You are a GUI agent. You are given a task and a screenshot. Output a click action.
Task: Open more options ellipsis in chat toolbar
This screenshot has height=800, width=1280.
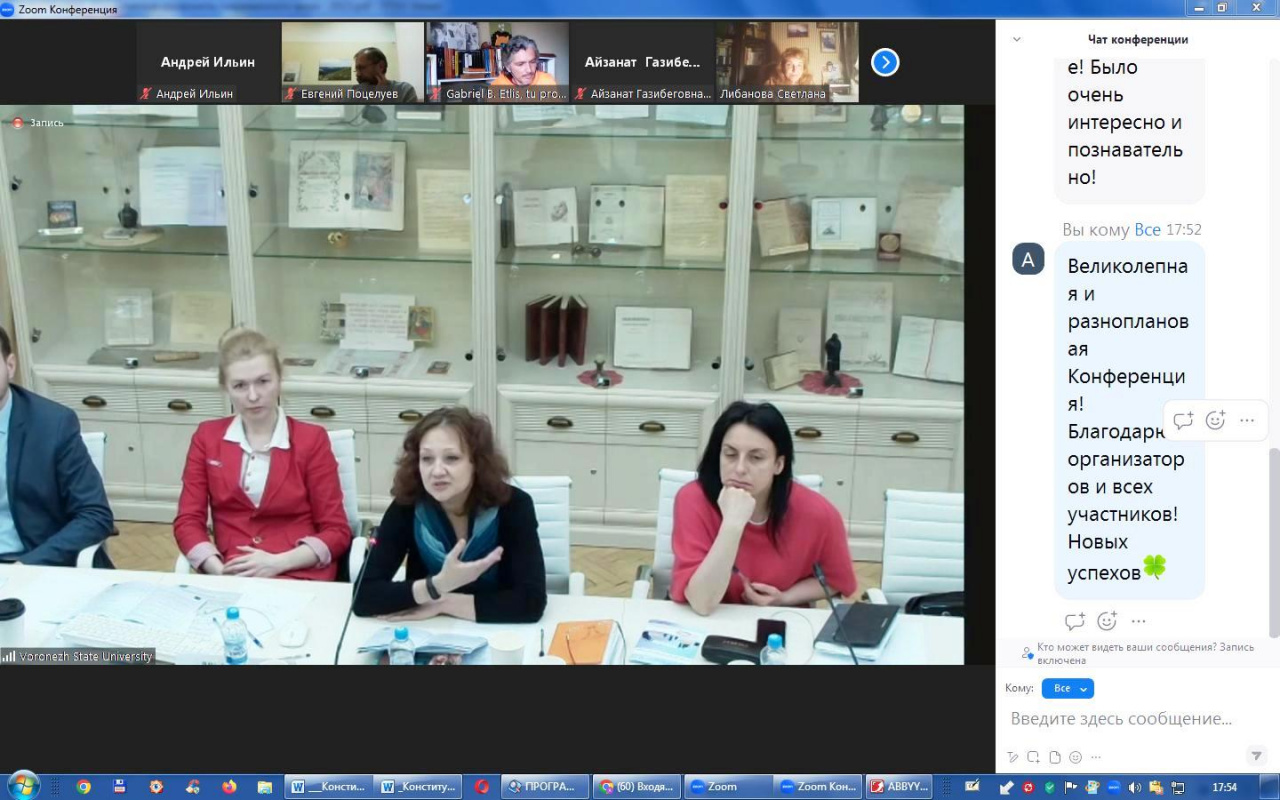click(1096, 757)
